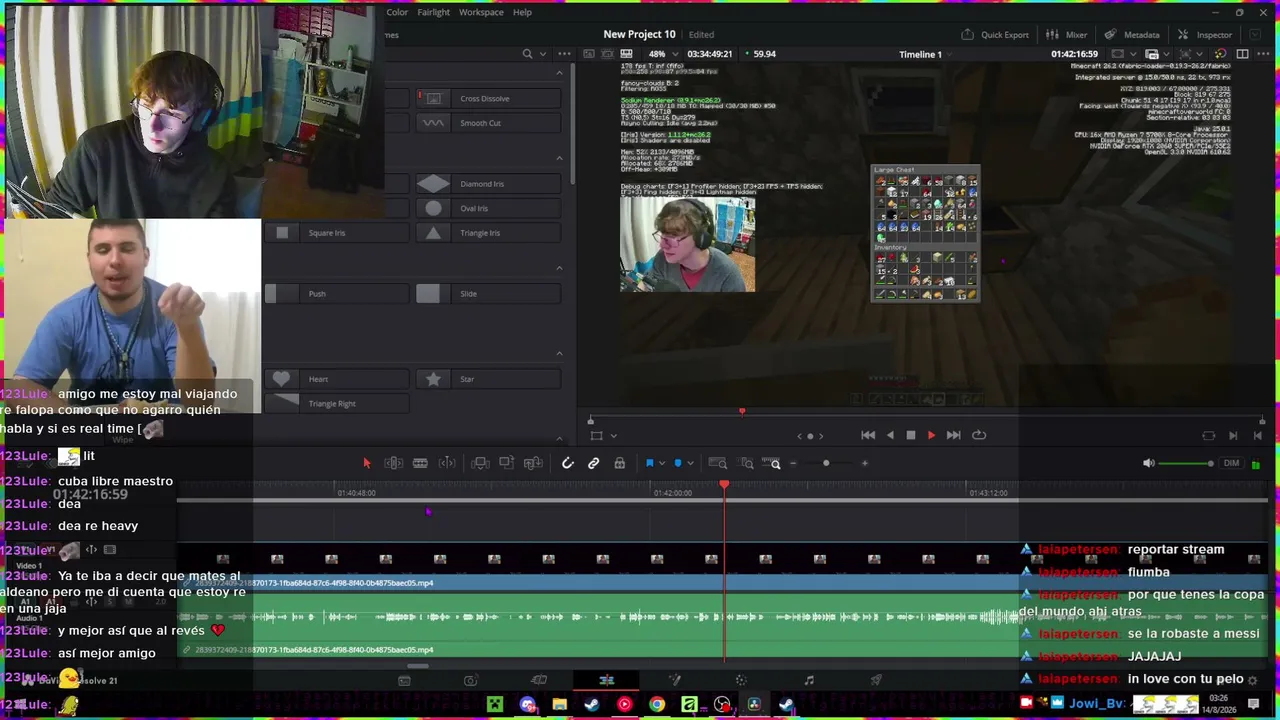The height and width of the screenshot is (720, 1280).
Task: Mute audio with the speaker icon
Action: (1148, 463)
